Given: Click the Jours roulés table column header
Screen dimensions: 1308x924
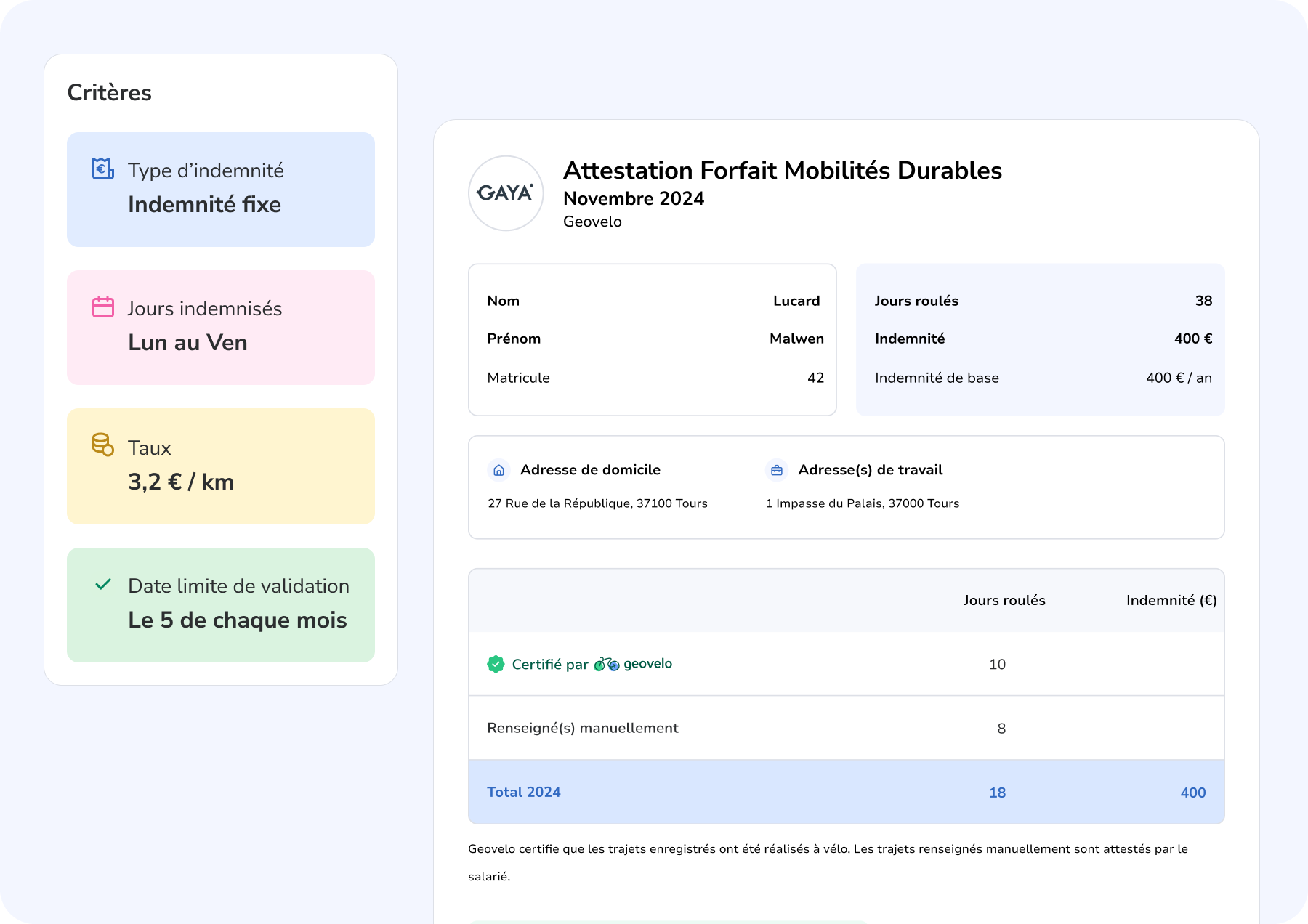Looking at the screenshot, I should click(1004, 600).
